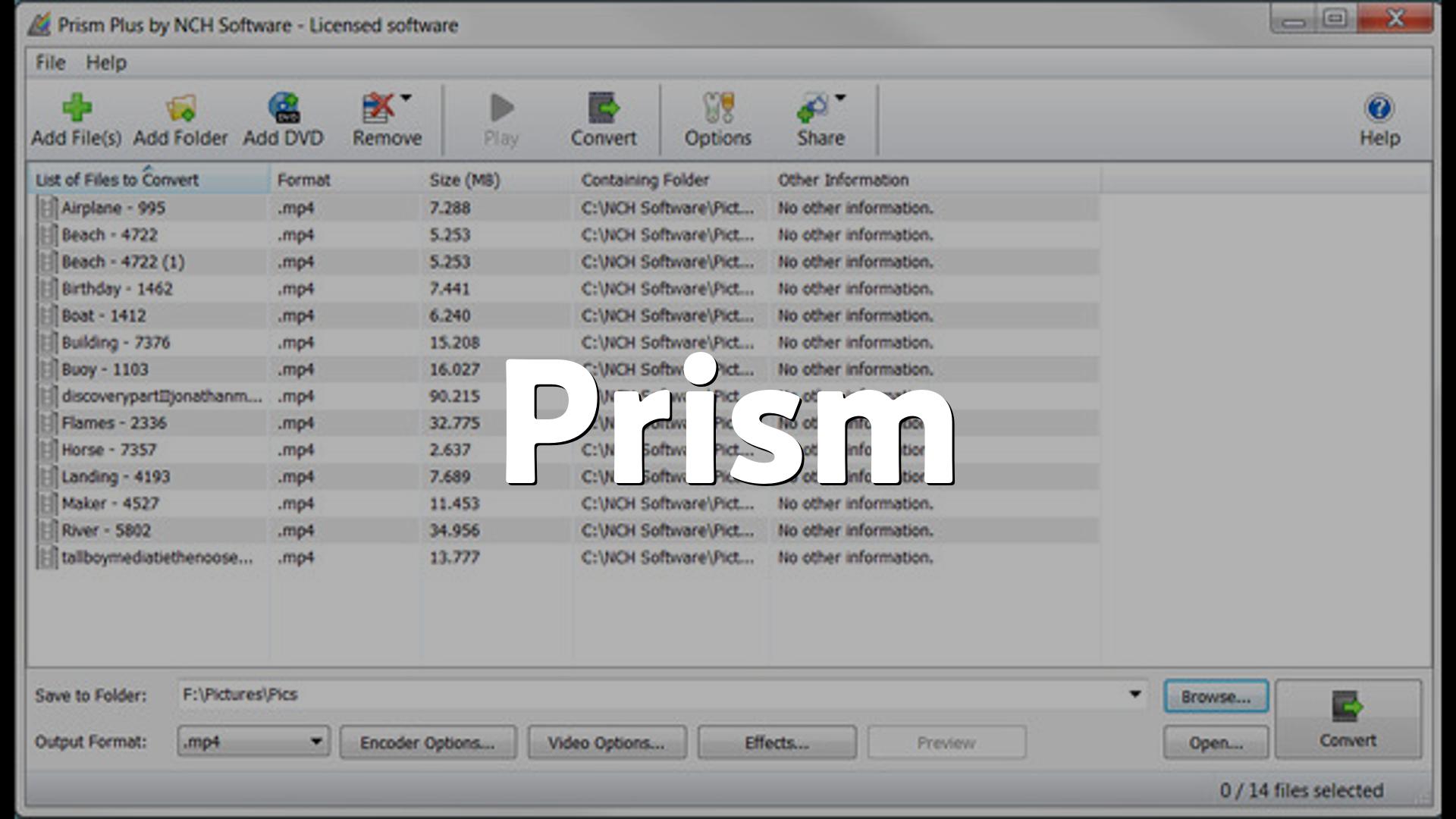Select the Birthday - 1462 file row
The image size is (1456, 819).
coord(564,289)
